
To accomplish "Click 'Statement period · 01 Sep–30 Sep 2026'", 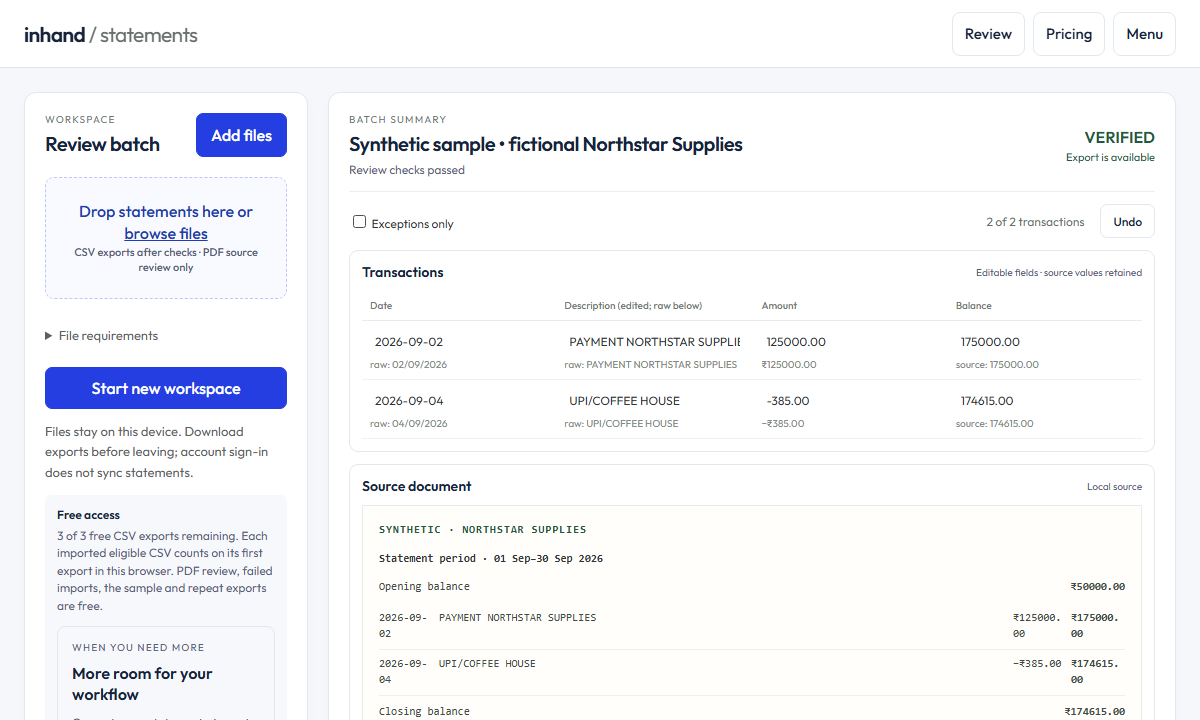I will (491, 558).
